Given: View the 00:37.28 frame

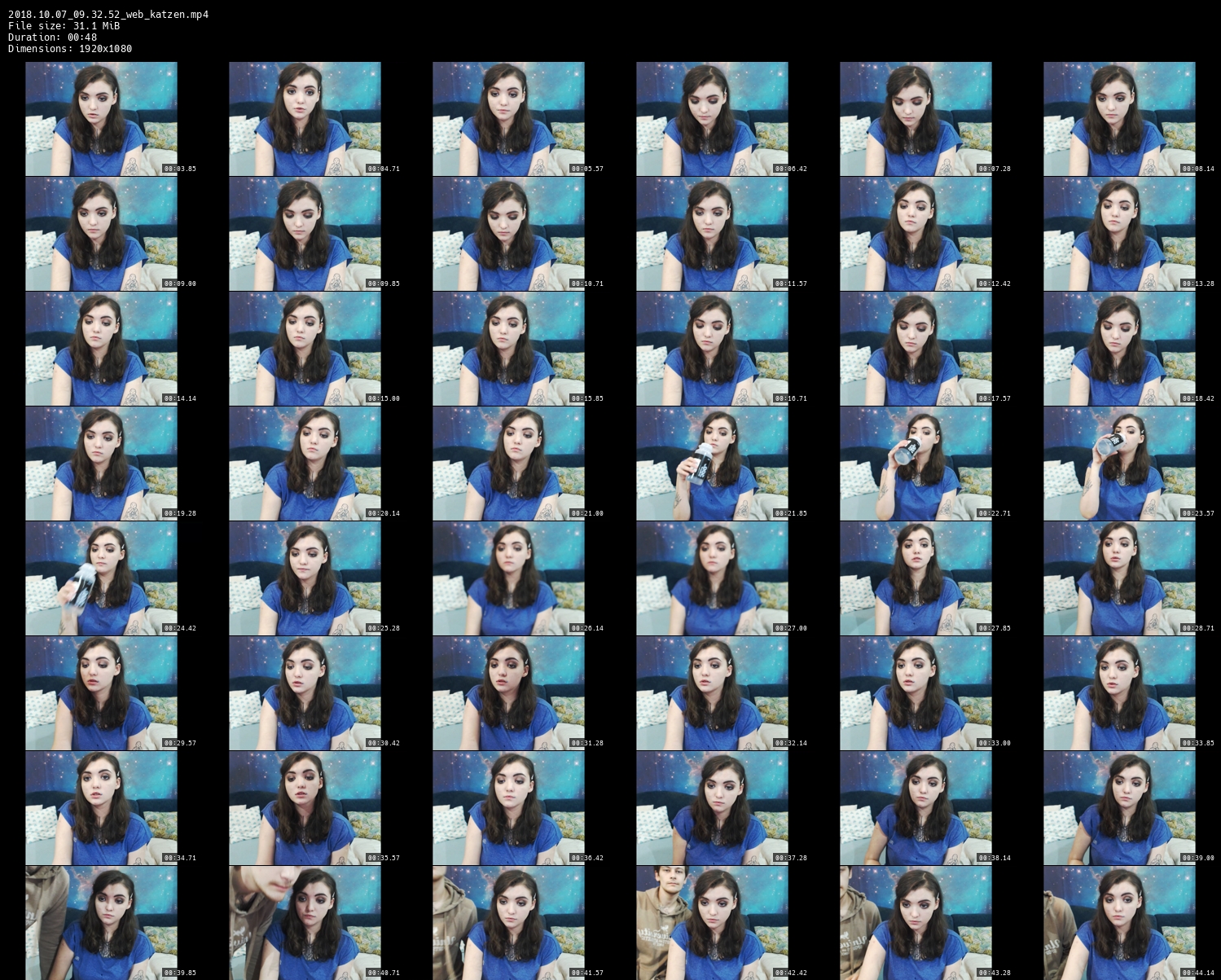Looking at the screenshot, I should tap(712, 808).
